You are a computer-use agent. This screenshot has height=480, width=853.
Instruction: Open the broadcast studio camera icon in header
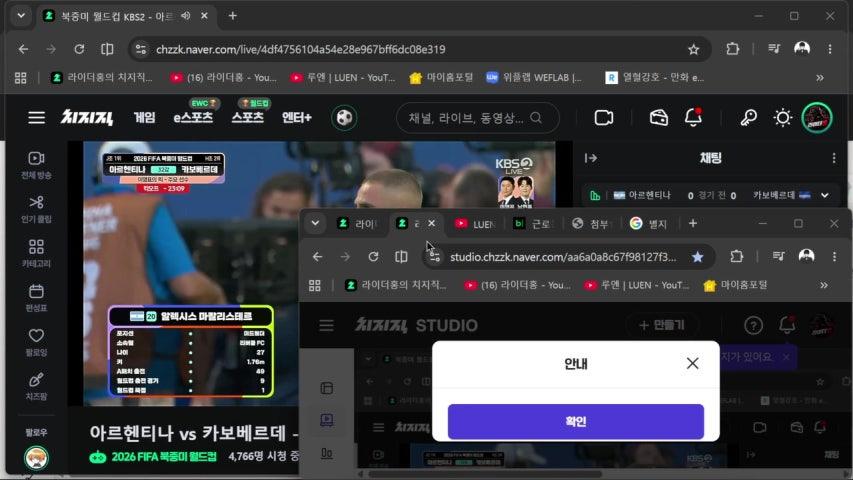tap(604, 118)
